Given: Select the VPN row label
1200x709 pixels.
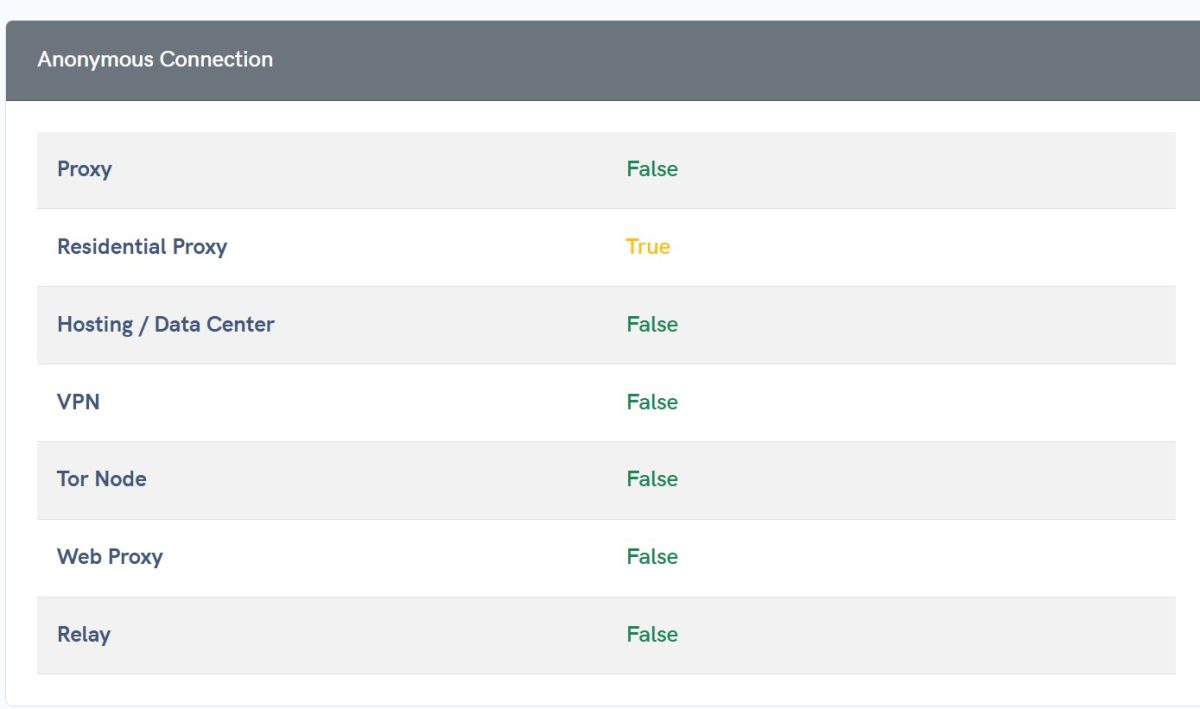Looking at the screenshot, I should point(78,402).
